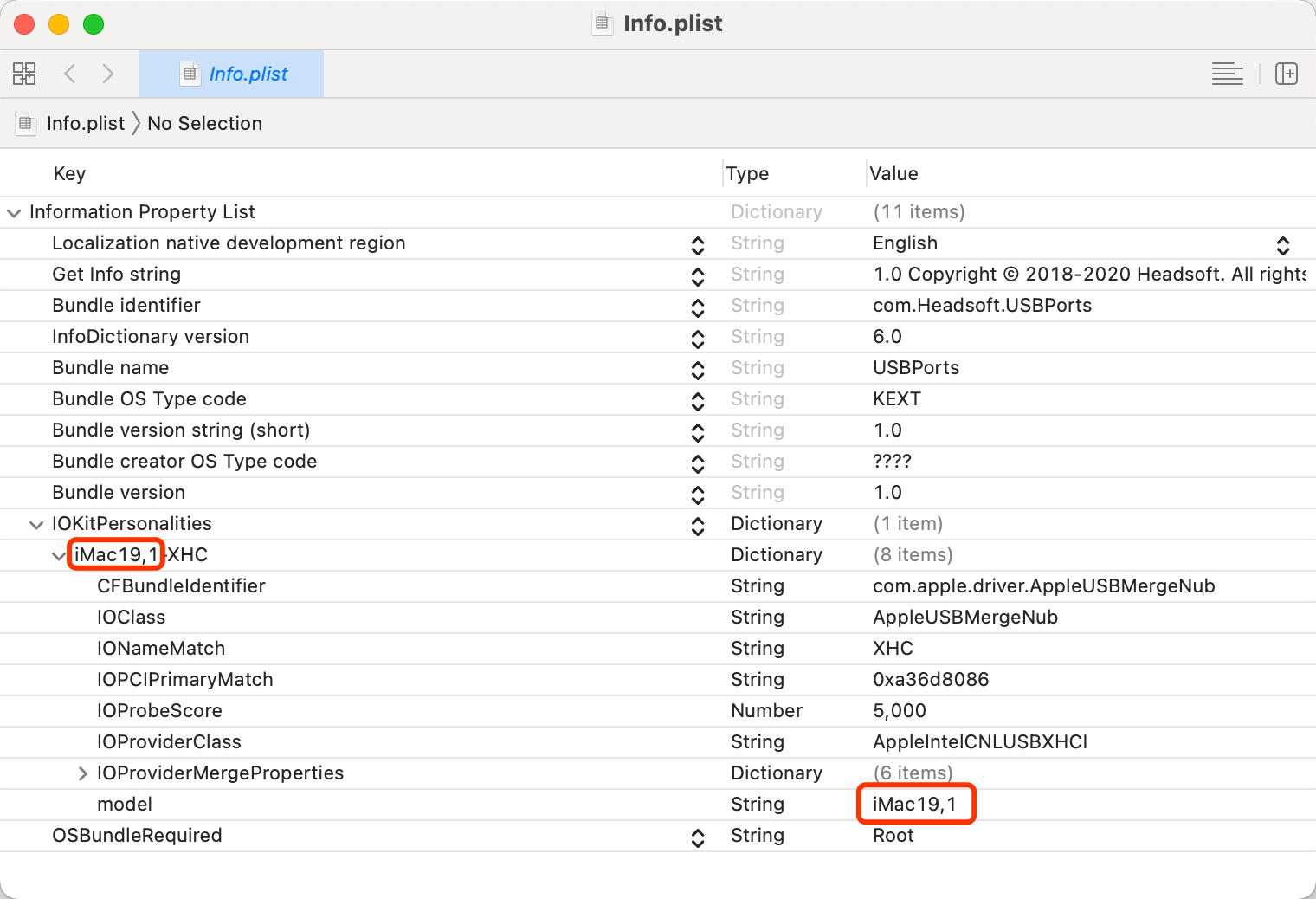Open the related items grid menu

(x=24, y=74)
